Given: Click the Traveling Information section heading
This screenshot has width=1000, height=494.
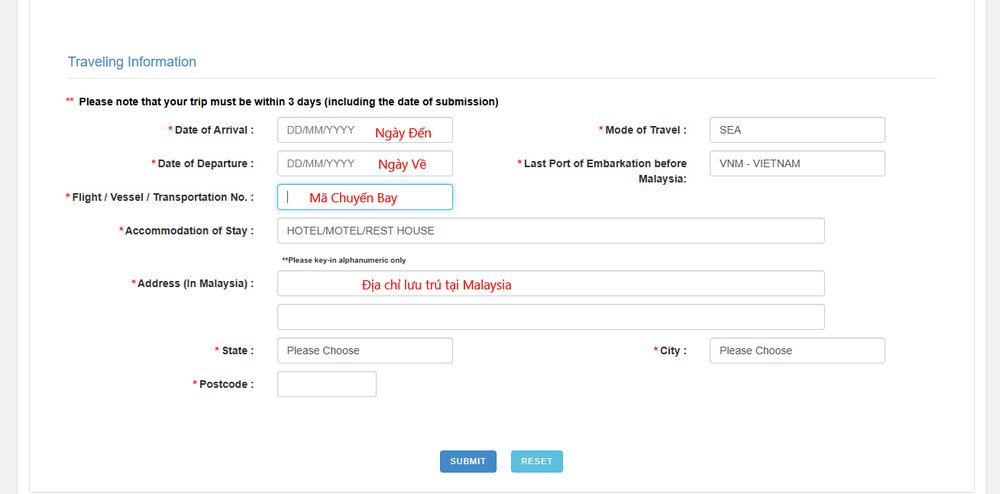Looking at the screenshot, I should point(132,62).
